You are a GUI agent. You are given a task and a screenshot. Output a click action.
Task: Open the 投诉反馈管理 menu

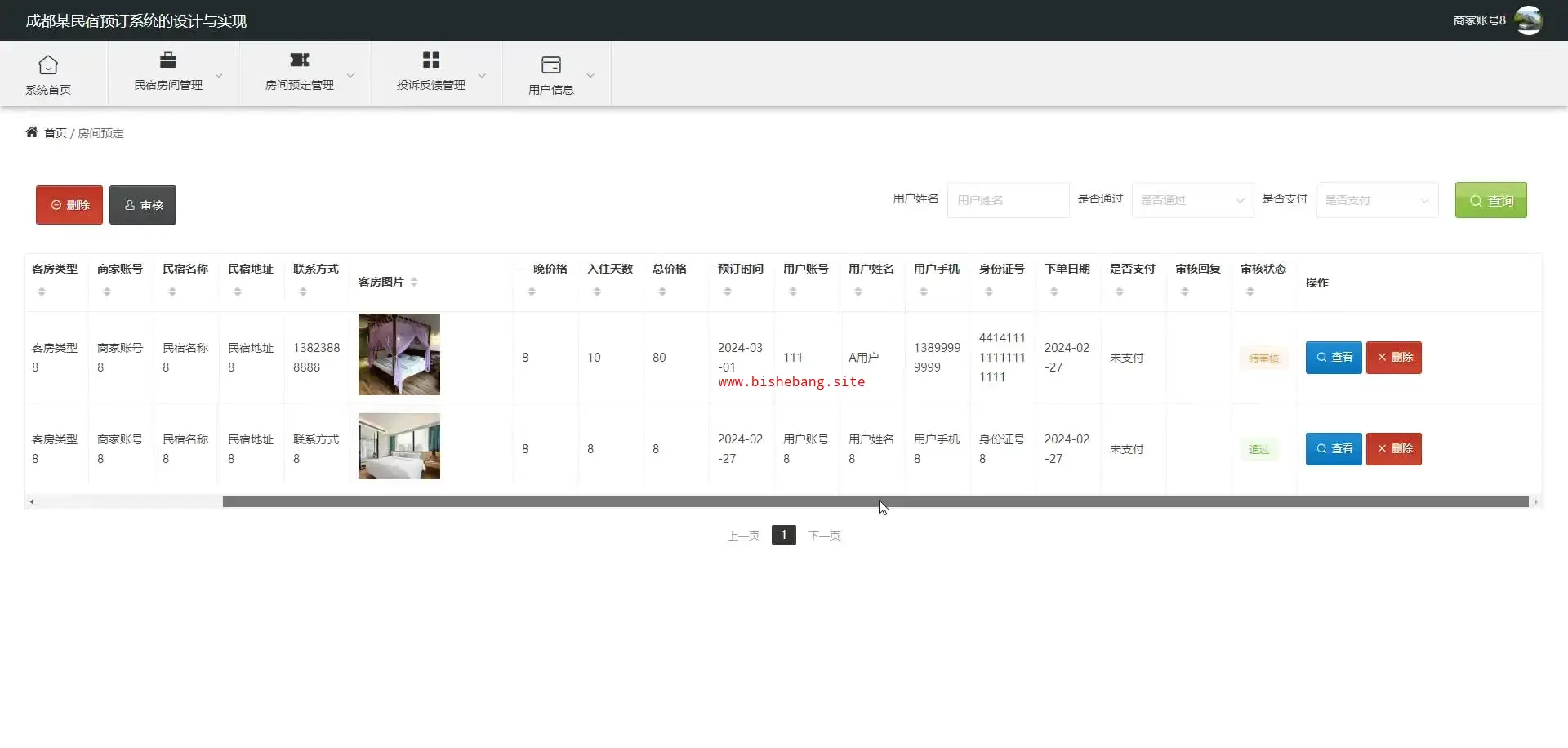(x=436, y=73)
